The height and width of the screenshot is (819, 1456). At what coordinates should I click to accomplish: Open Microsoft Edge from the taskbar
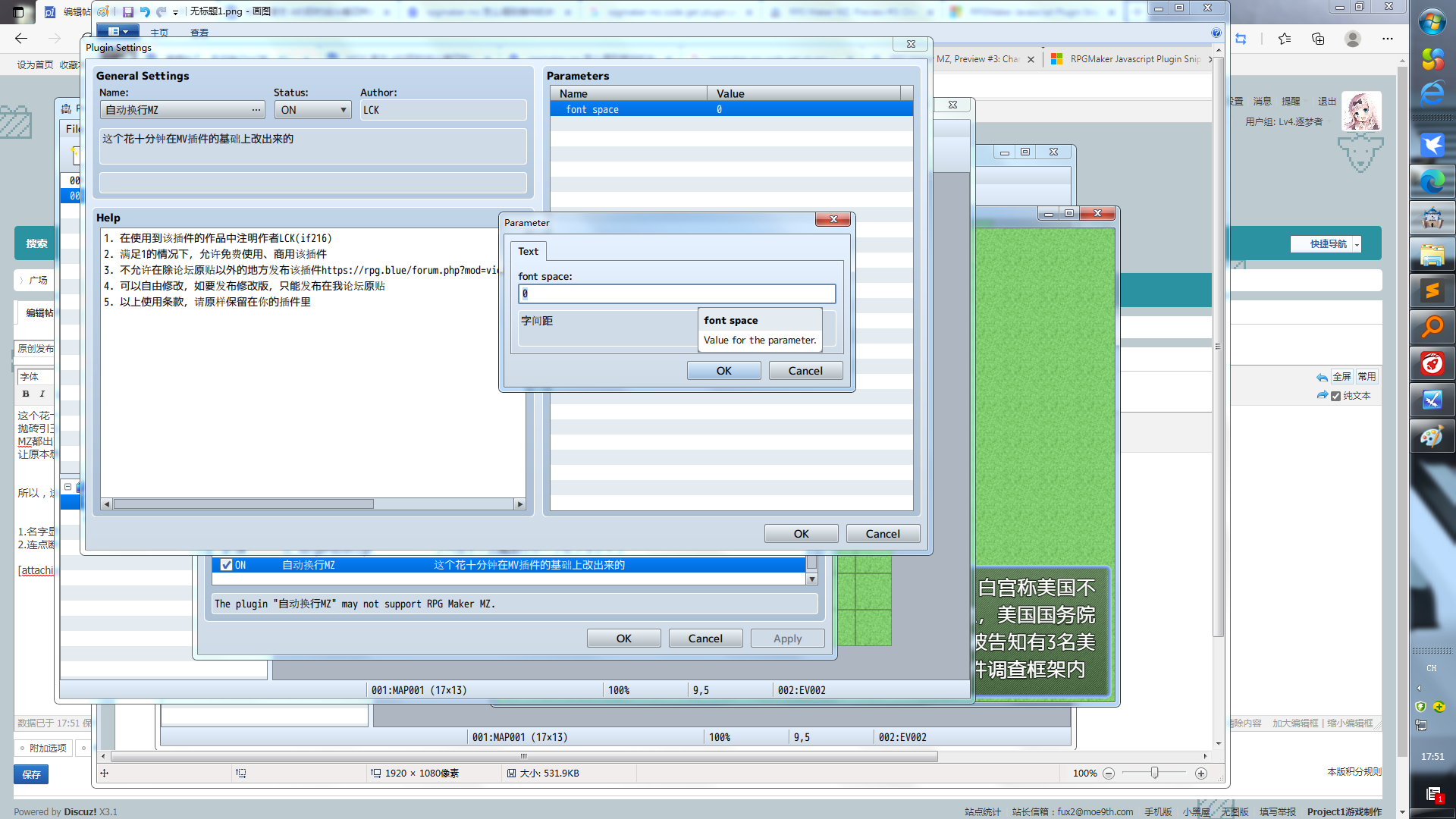(1432, 181)
